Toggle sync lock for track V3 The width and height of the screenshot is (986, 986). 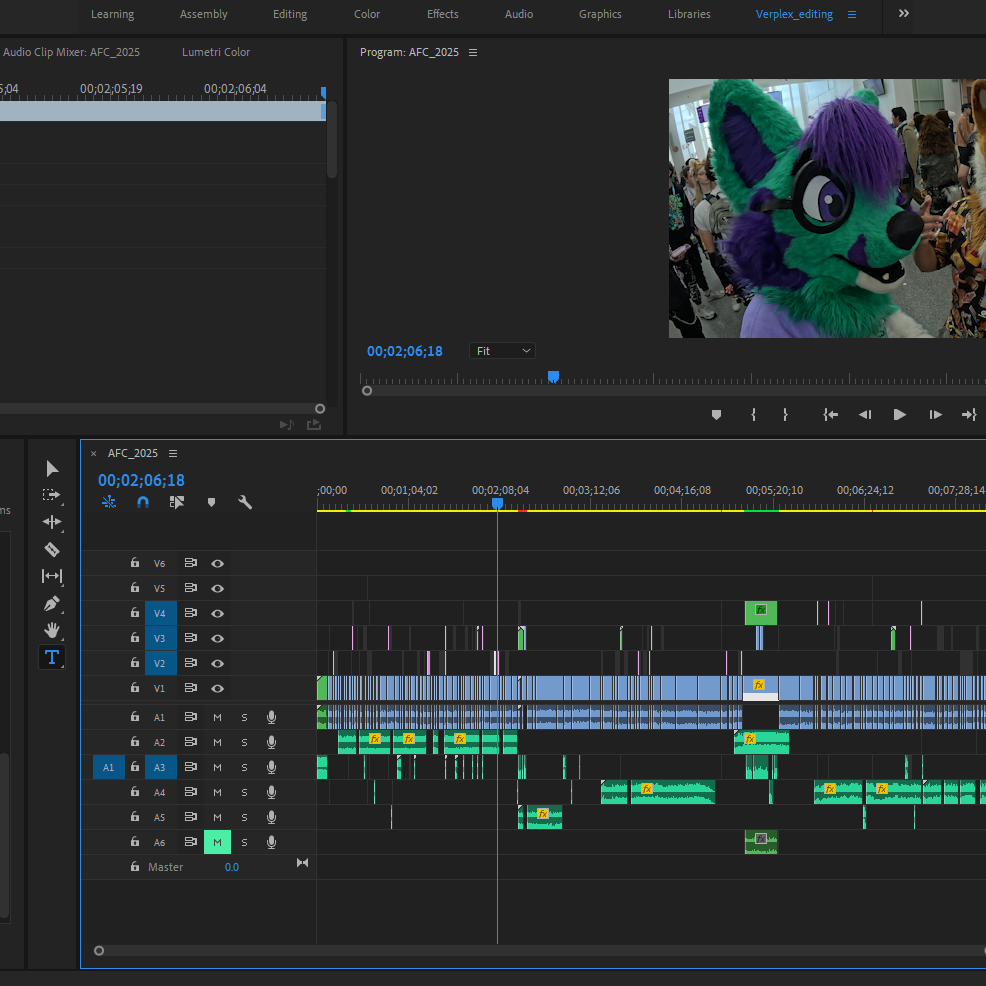(191, 638)
